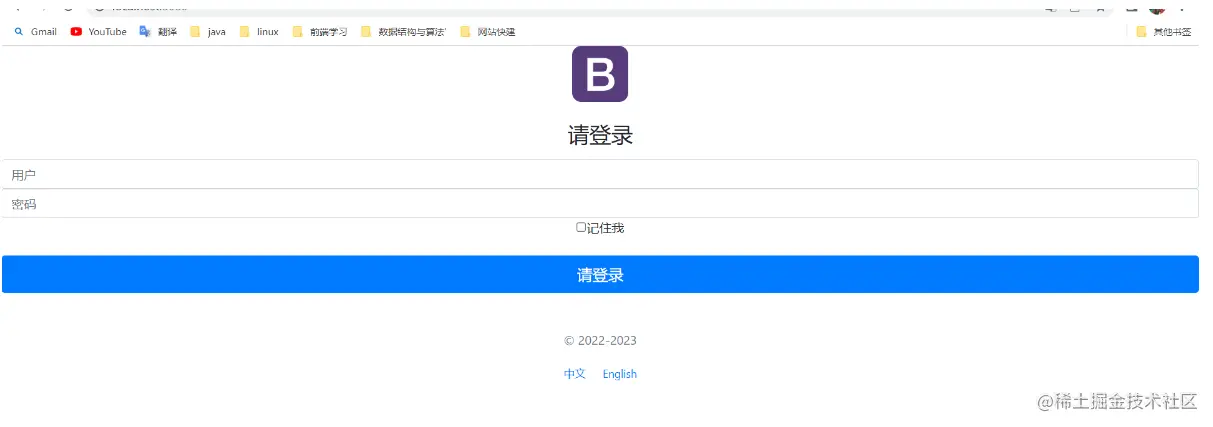Switch language to 中文
The height and width of the screenshot is (427, 1213).
[575, 374]
